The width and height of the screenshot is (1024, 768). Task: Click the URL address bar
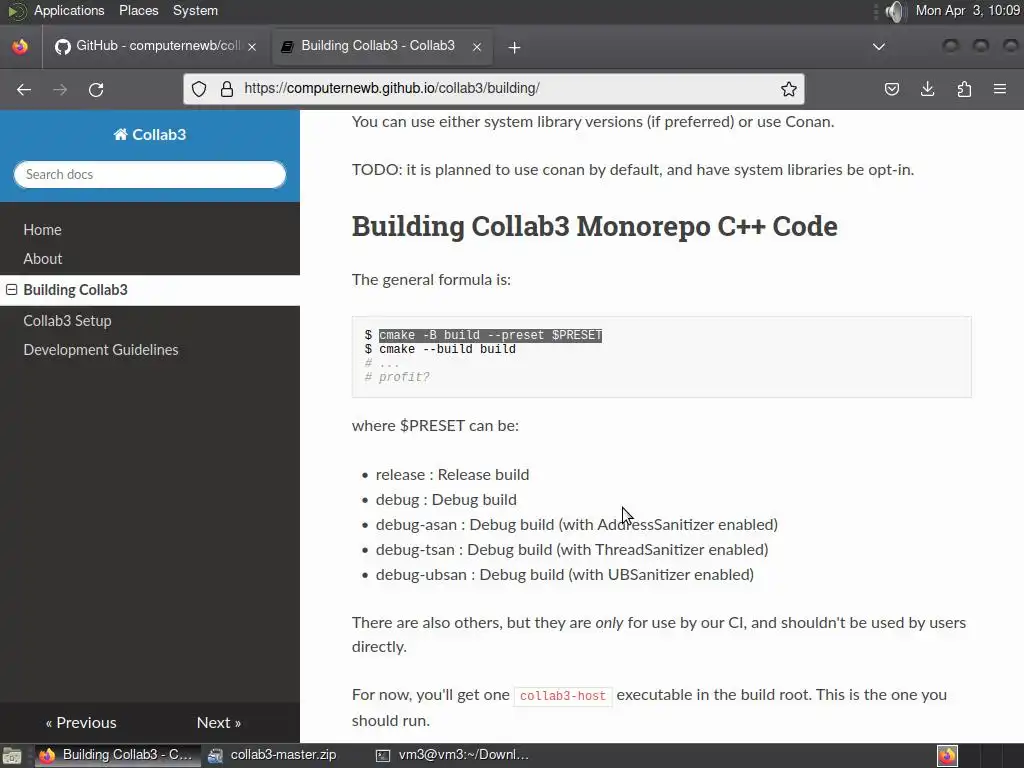click(x=496, y=89)
